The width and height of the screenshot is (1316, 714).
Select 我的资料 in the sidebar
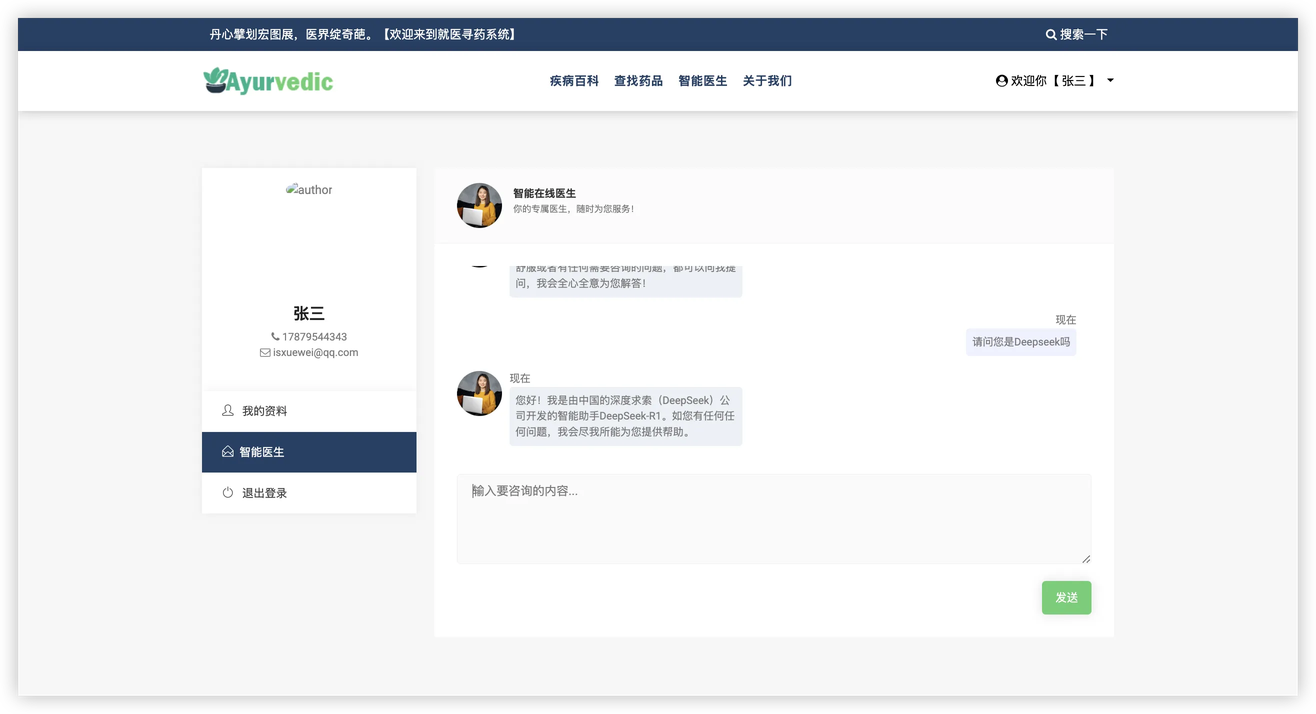click(309, 411)
